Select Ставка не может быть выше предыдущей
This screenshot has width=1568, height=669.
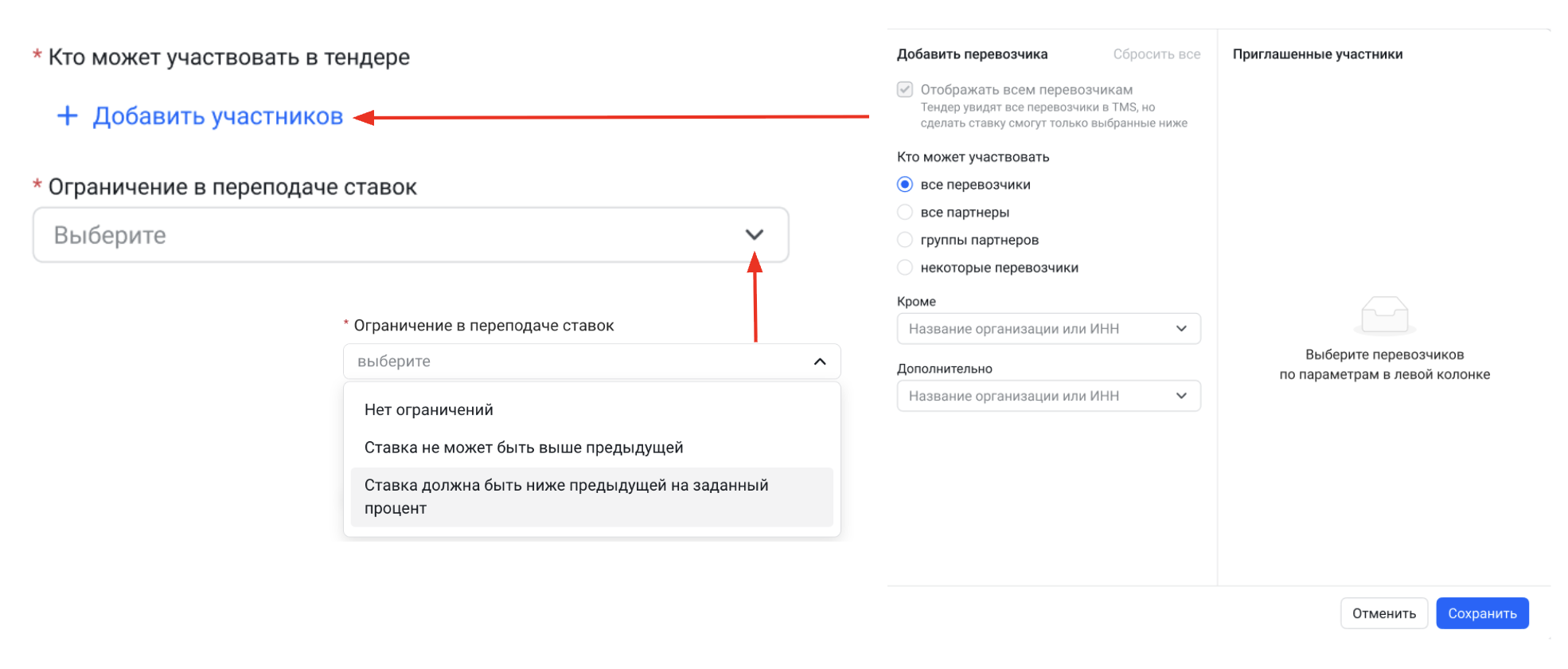coord(524,448)
